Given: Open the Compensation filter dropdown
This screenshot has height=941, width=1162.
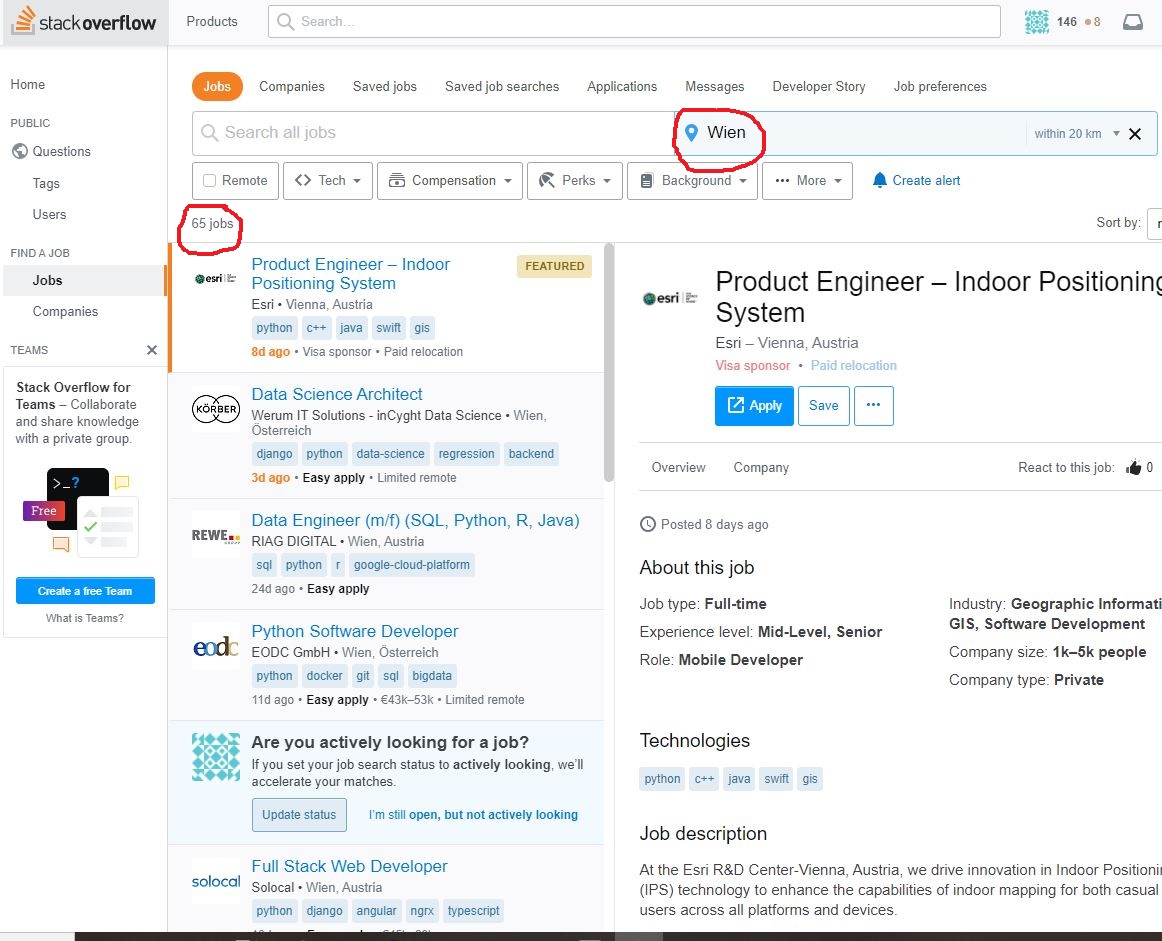Looking at the screenshot, I should (x=449, y=180).
